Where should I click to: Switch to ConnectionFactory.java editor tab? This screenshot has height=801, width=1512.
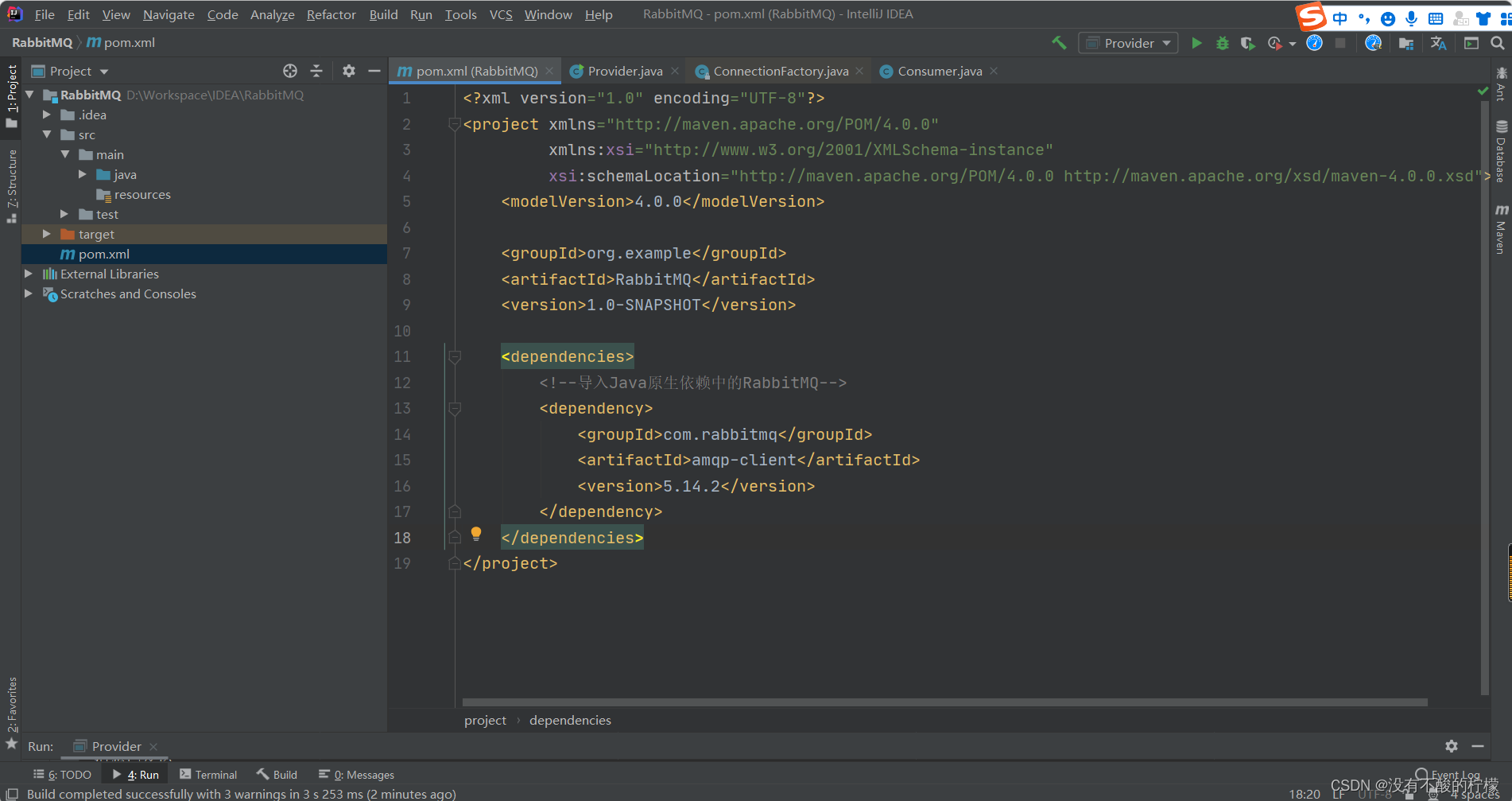781,71
